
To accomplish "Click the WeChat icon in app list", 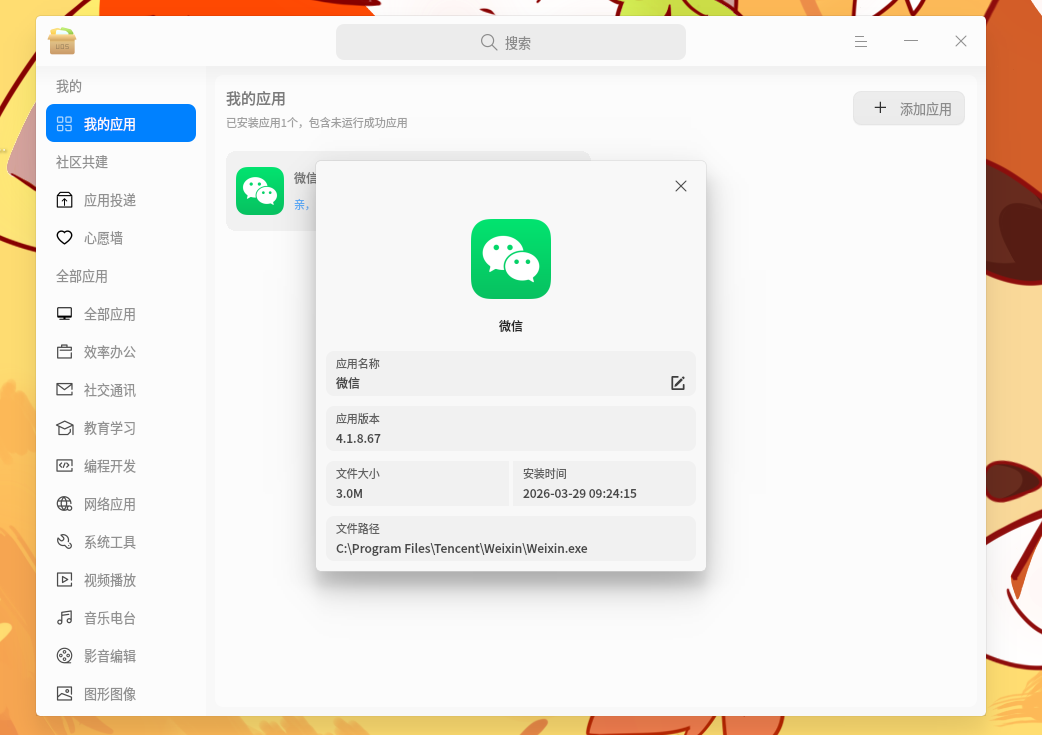I will pos(260,191).
